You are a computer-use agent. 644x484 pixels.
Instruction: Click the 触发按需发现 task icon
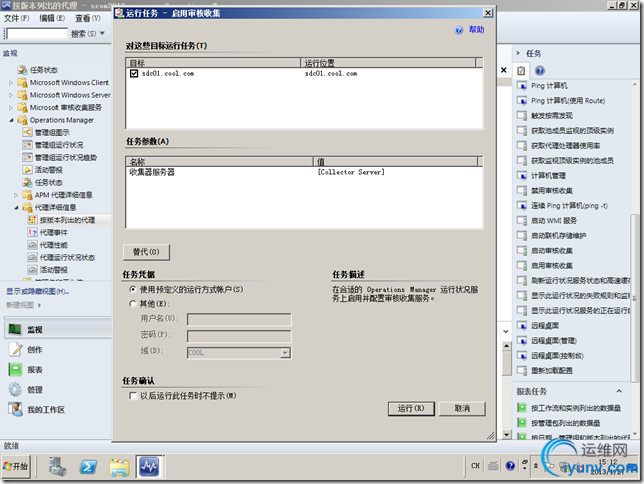pyautogui.click(x=522, y=115)
